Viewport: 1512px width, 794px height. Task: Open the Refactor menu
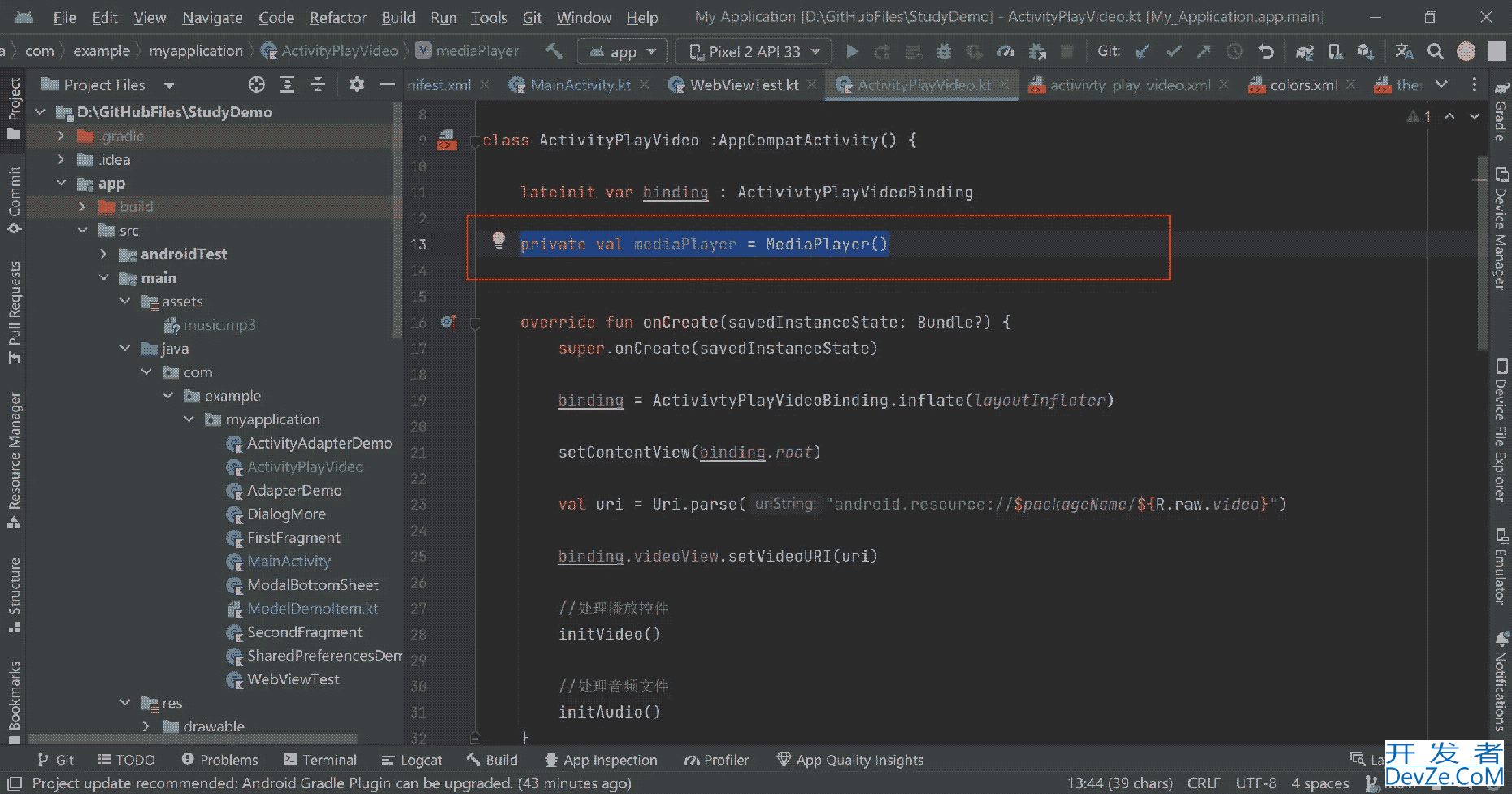click(337, 17)
